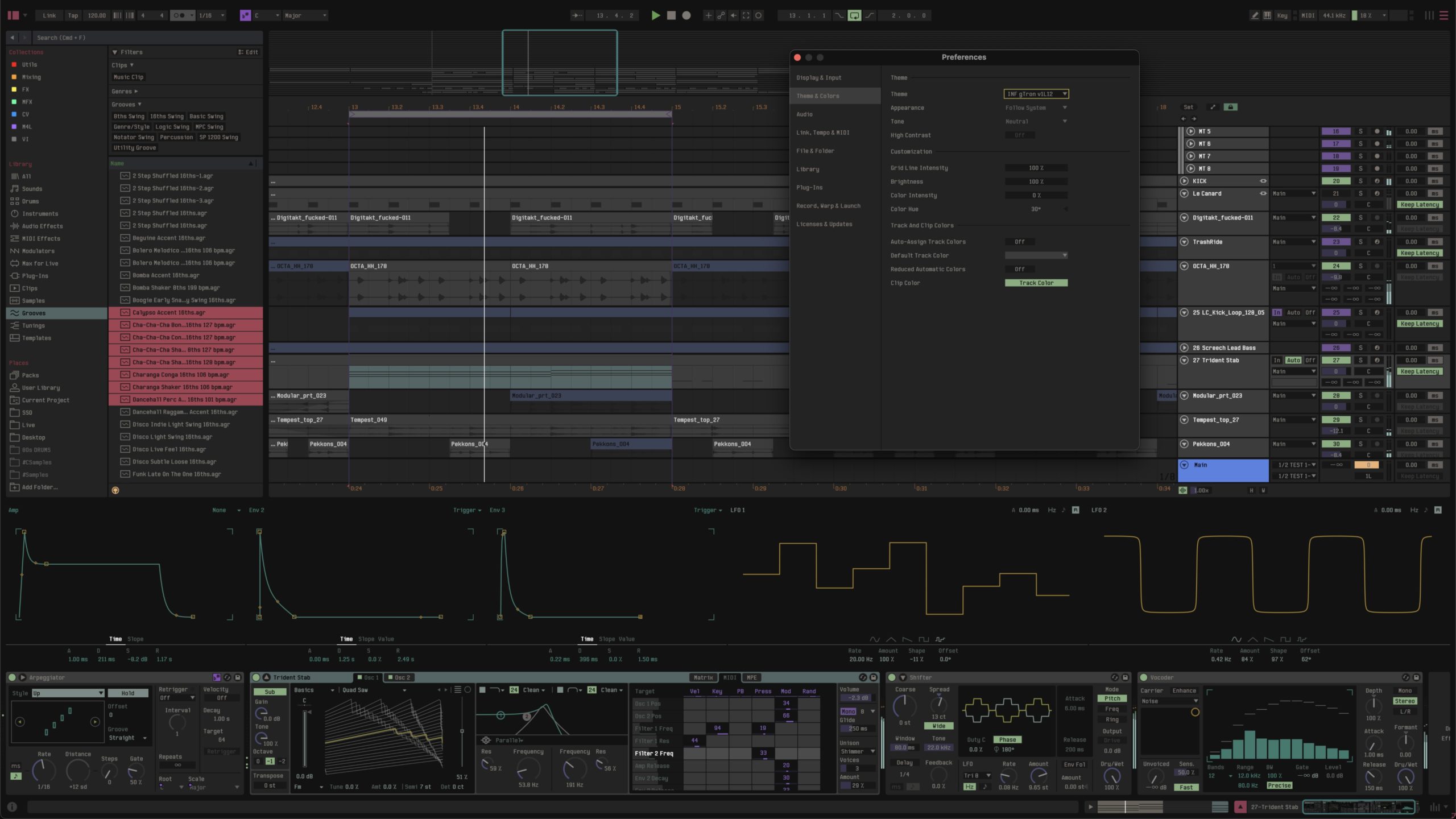Switch to Link, Tempo & MIDI tab

click(822, 133)
